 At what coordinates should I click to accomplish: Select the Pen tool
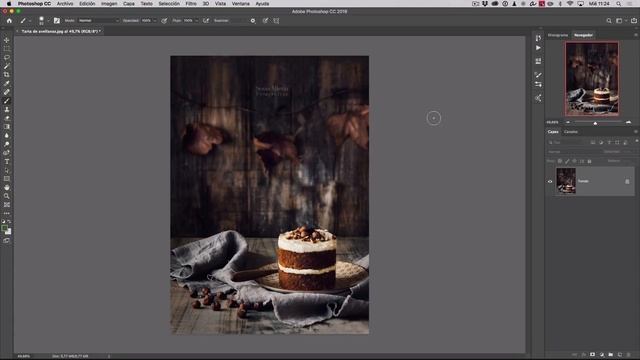(7, 153)
